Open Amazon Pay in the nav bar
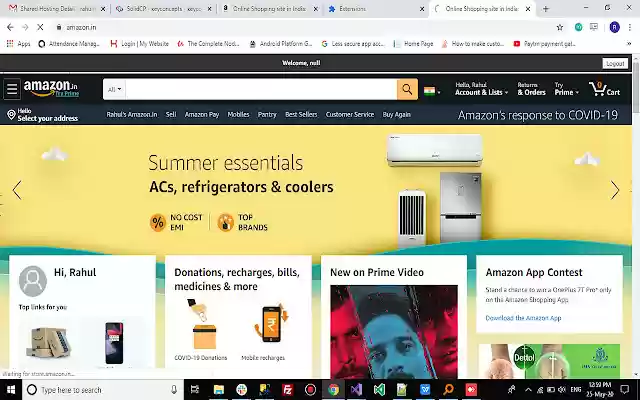This screenshot has width=640, height=400. point(202,115)
